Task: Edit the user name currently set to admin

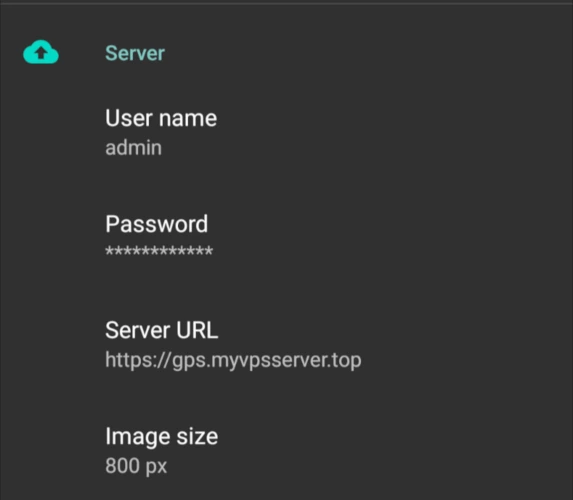Action: 286,132
